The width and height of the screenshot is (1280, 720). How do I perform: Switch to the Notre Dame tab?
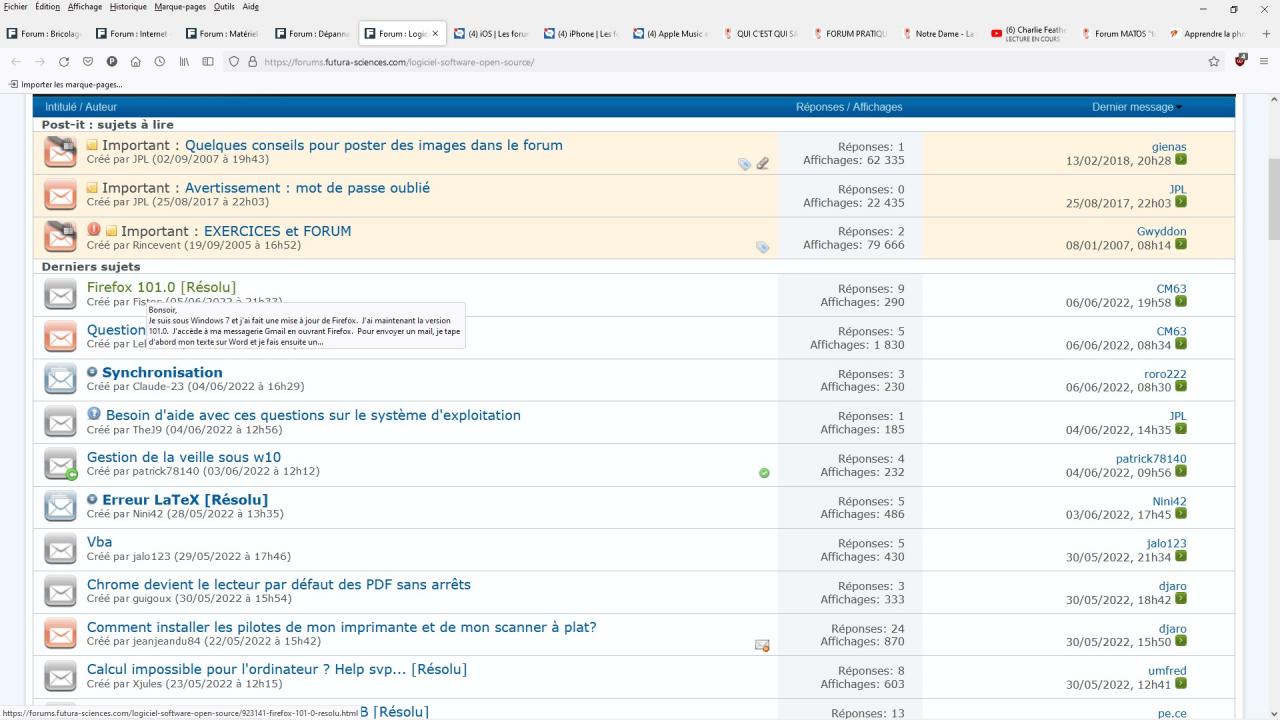pos(939,34)
